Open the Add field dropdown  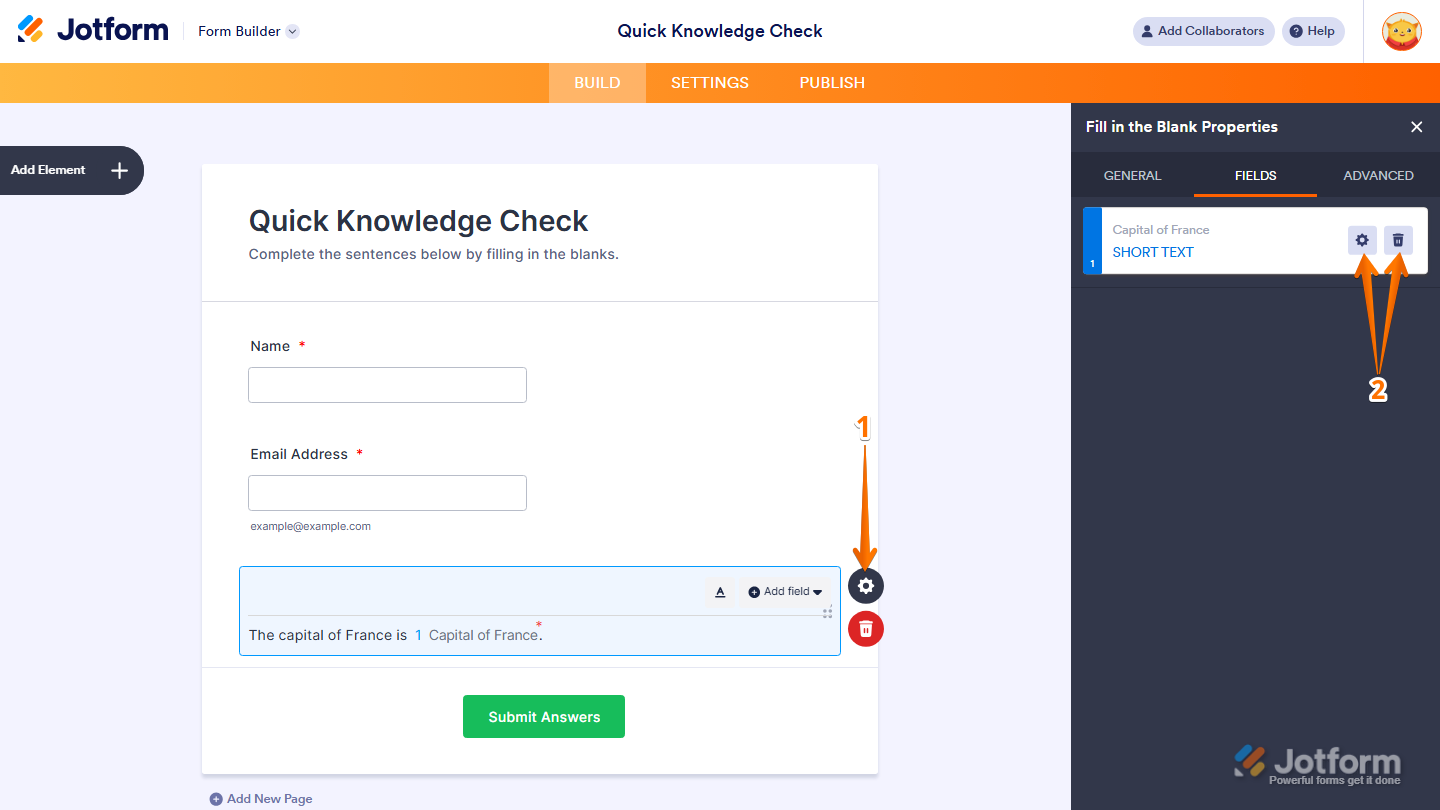click(786, 592)
